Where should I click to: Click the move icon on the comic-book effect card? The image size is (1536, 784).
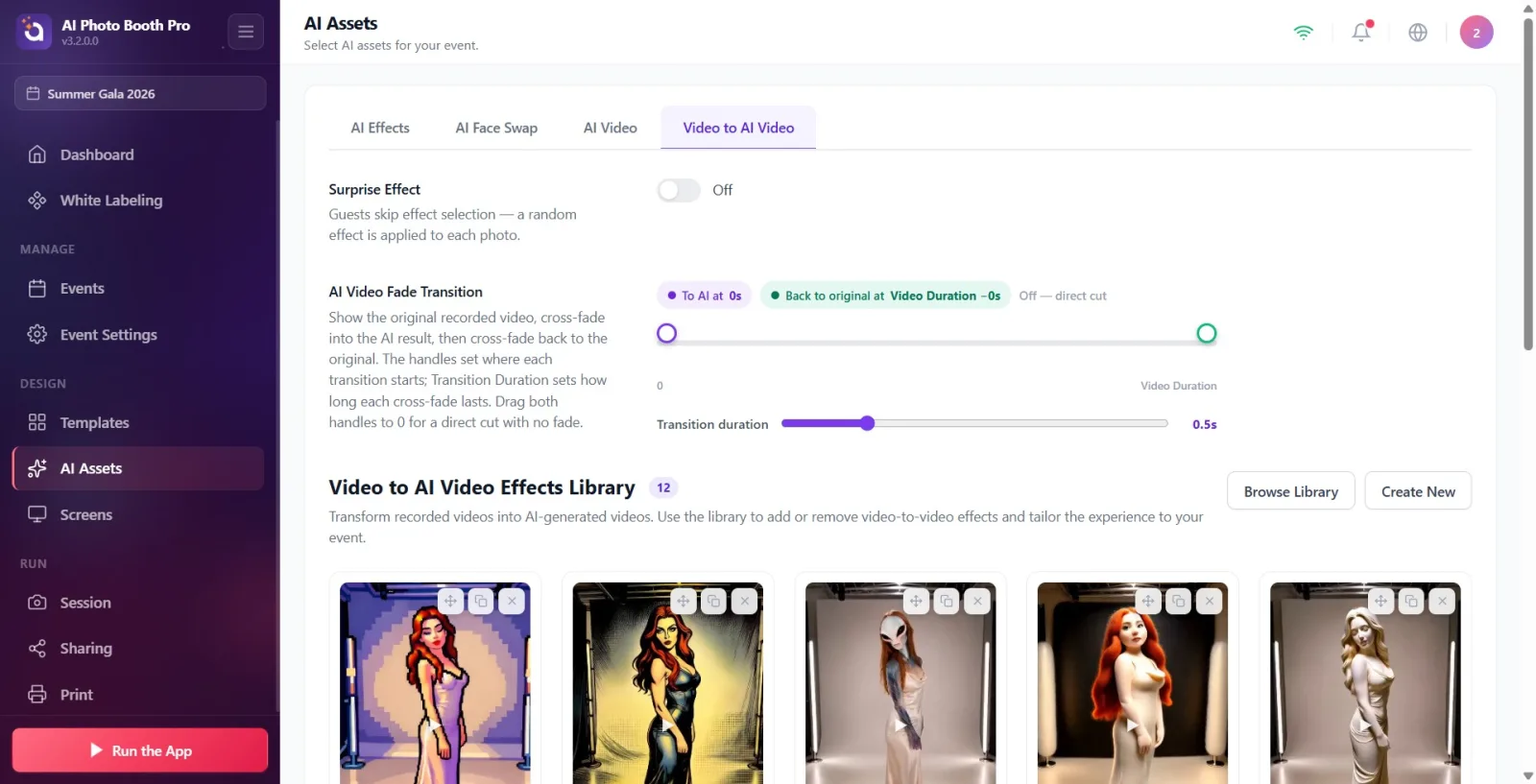(x=683, y=601)
